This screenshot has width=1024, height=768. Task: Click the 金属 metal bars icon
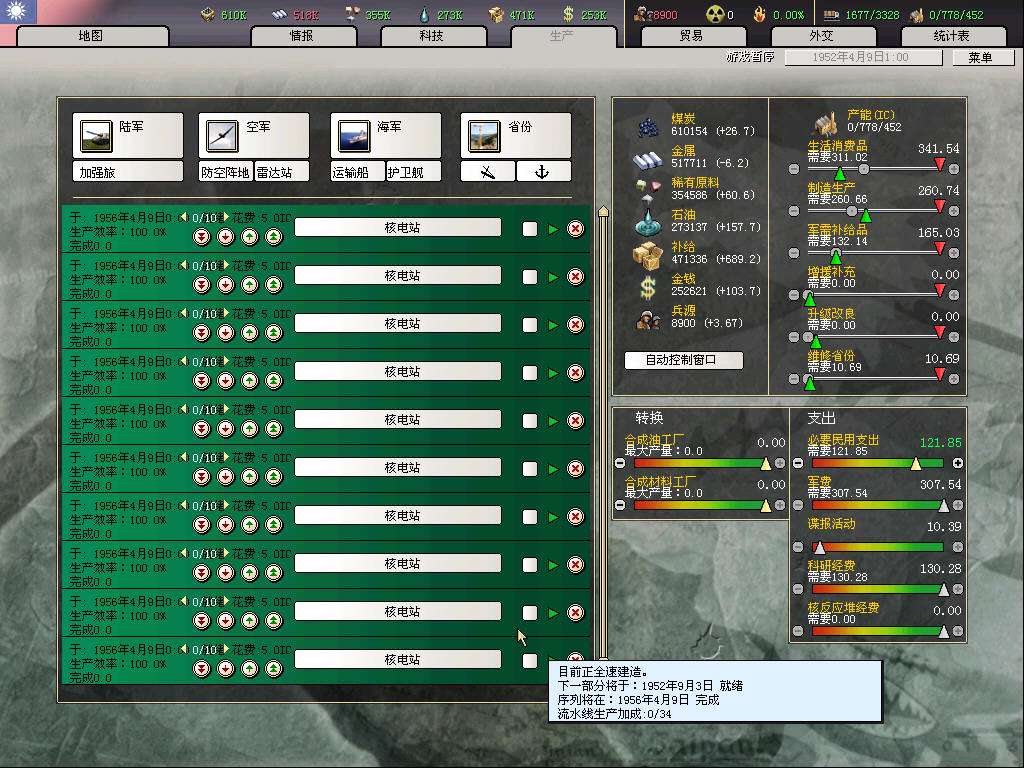coord(648,159)
